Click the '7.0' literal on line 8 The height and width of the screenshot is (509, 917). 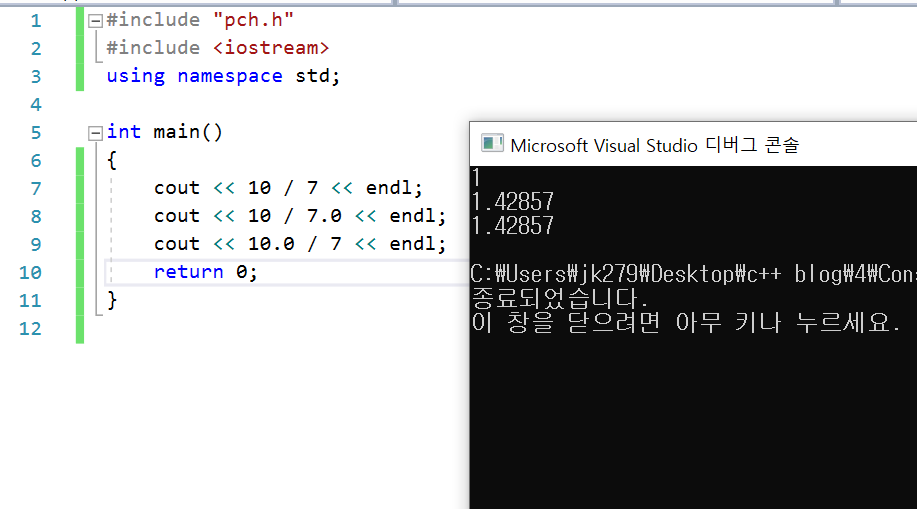[x=324, y=216]
